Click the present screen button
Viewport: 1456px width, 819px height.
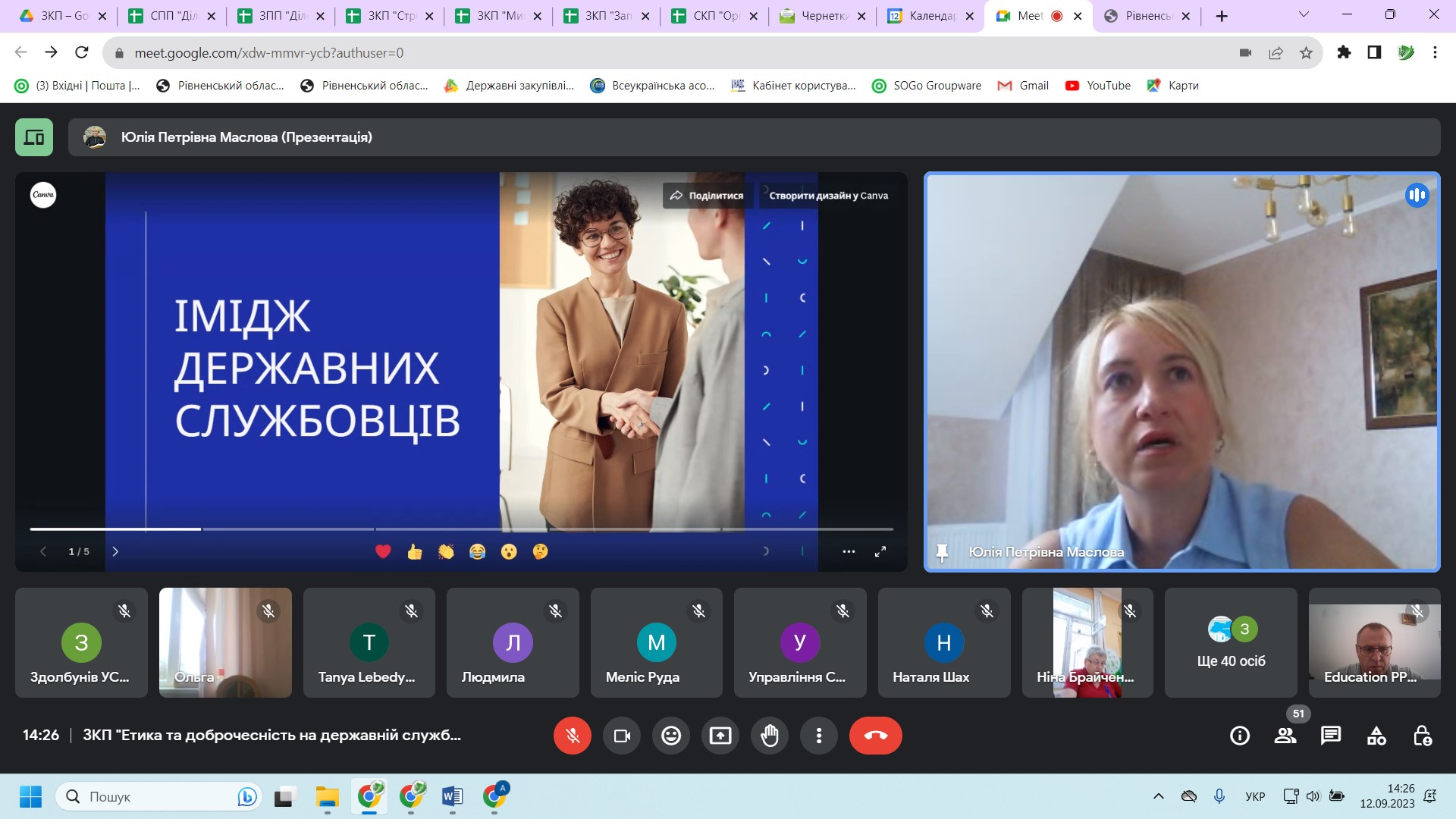pos(720,736)
